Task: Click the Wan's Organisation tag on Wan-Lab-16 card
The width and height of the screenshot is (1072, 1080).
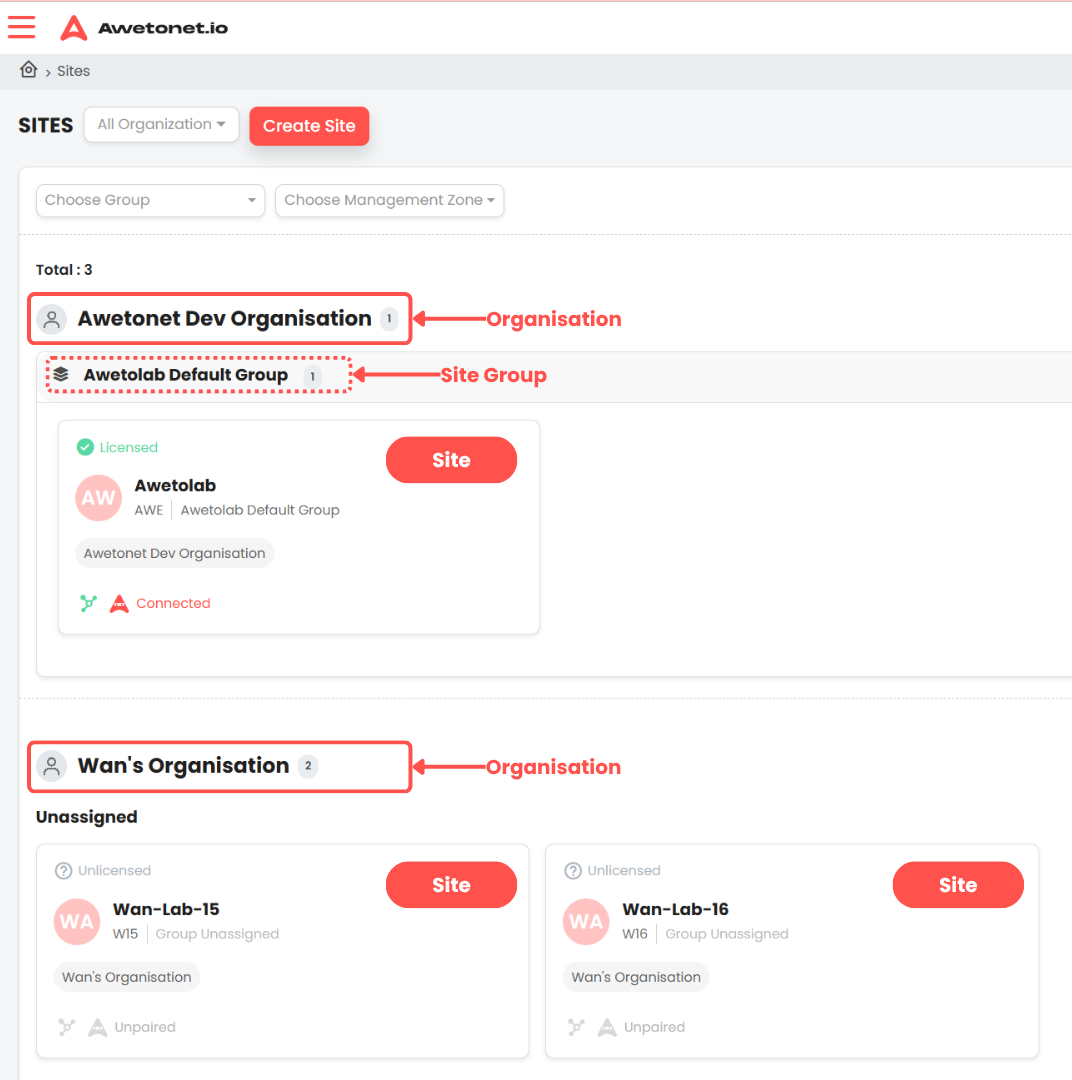Action: [x=636, y=977]
